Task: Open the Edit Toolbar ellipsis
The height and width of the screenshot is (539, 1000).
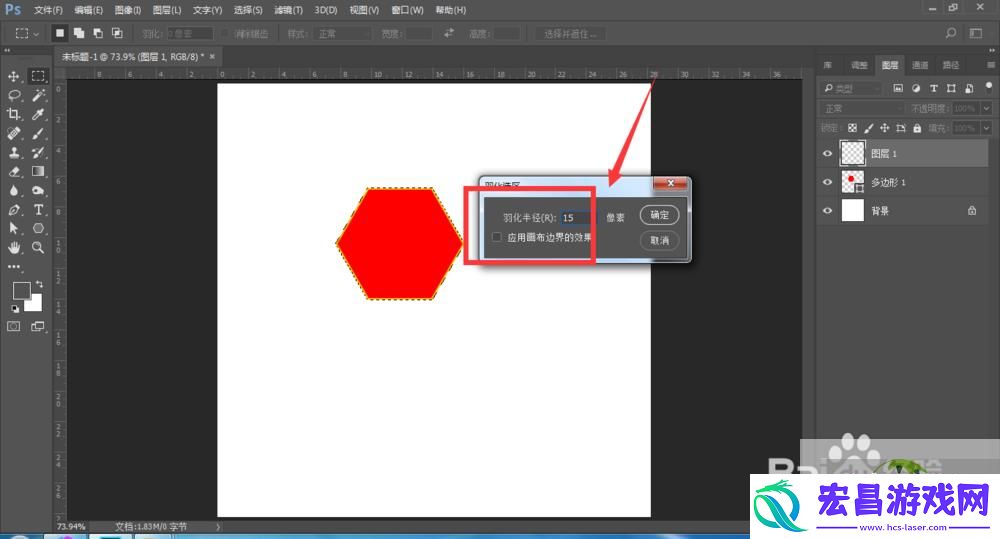Action: pos(13,267)
